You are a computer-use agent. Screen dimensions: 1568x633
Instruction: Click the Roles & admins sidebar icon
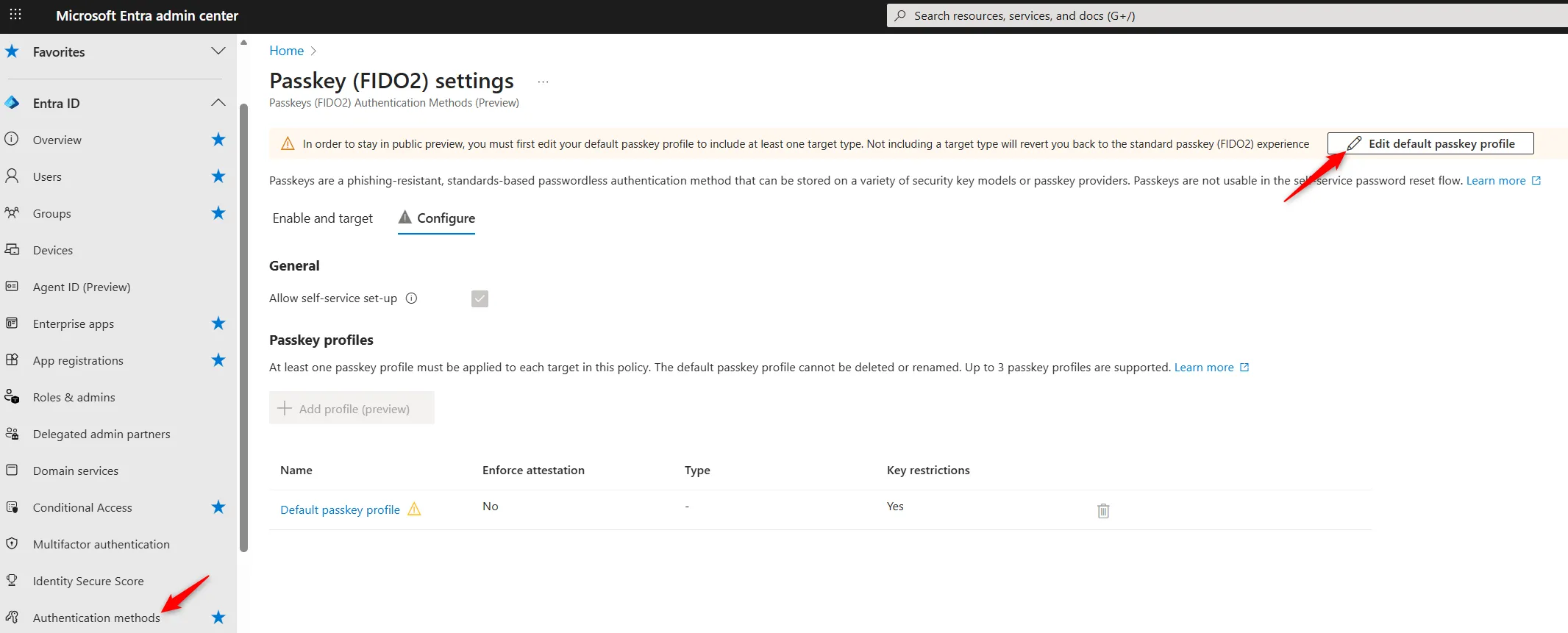pyautogui.click(x=13, y=397)
